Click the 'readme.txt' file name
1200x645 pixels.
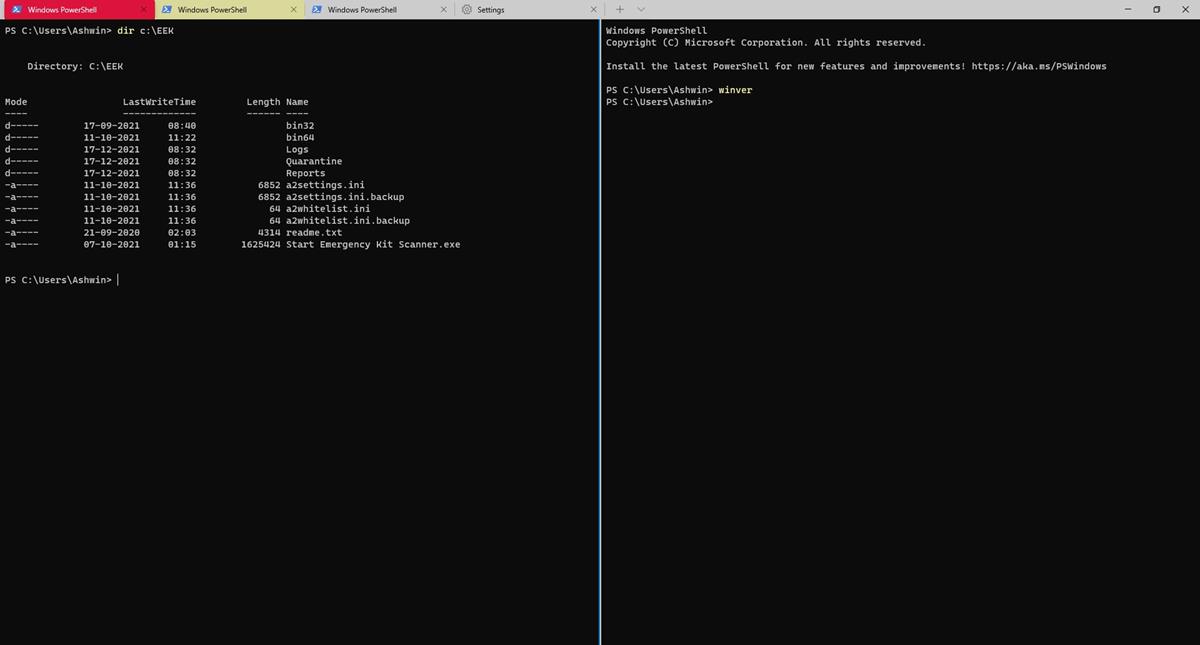(x=314, y=232)
